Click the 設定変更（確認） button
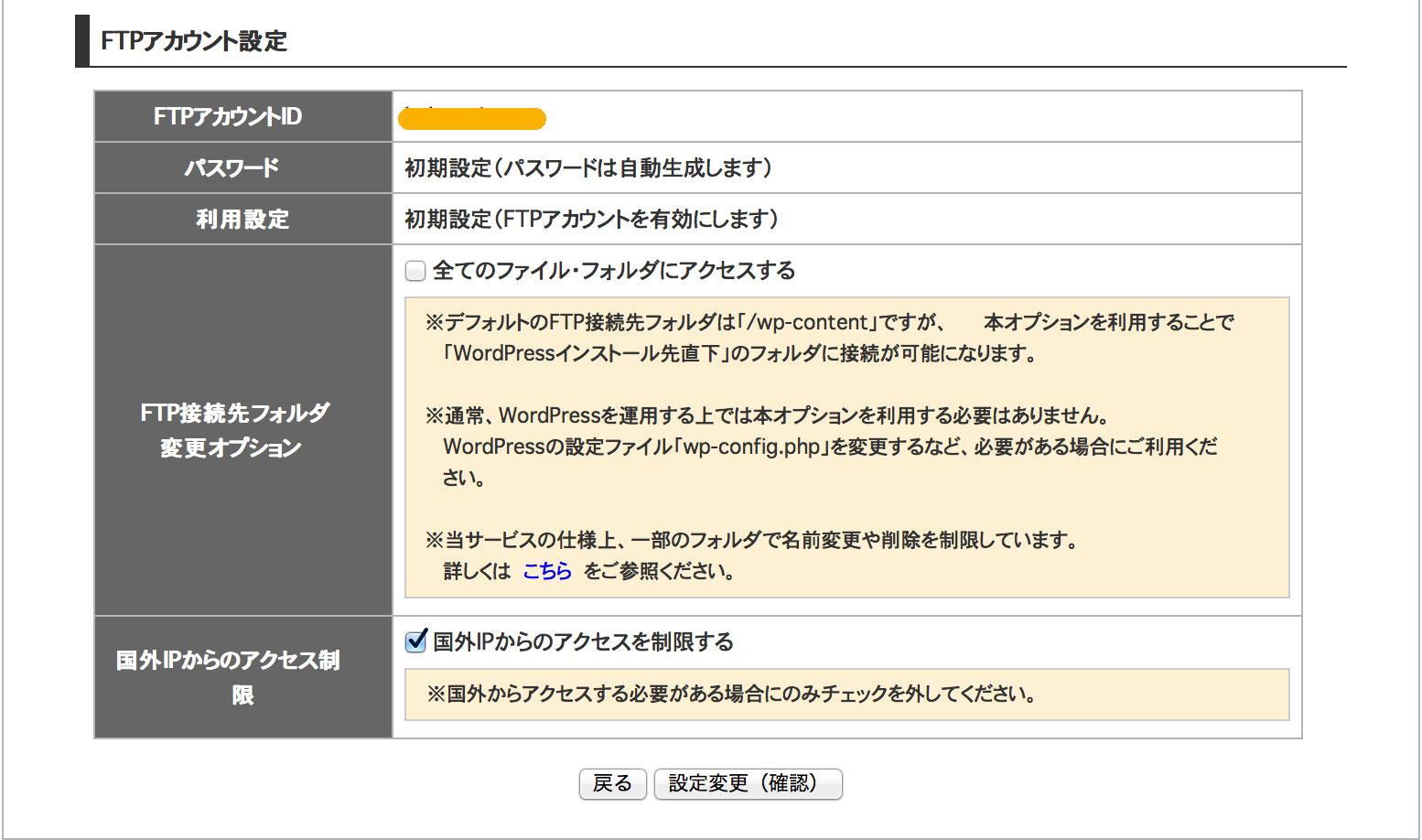Screen dimensions: 1422x840 (748, 784)
